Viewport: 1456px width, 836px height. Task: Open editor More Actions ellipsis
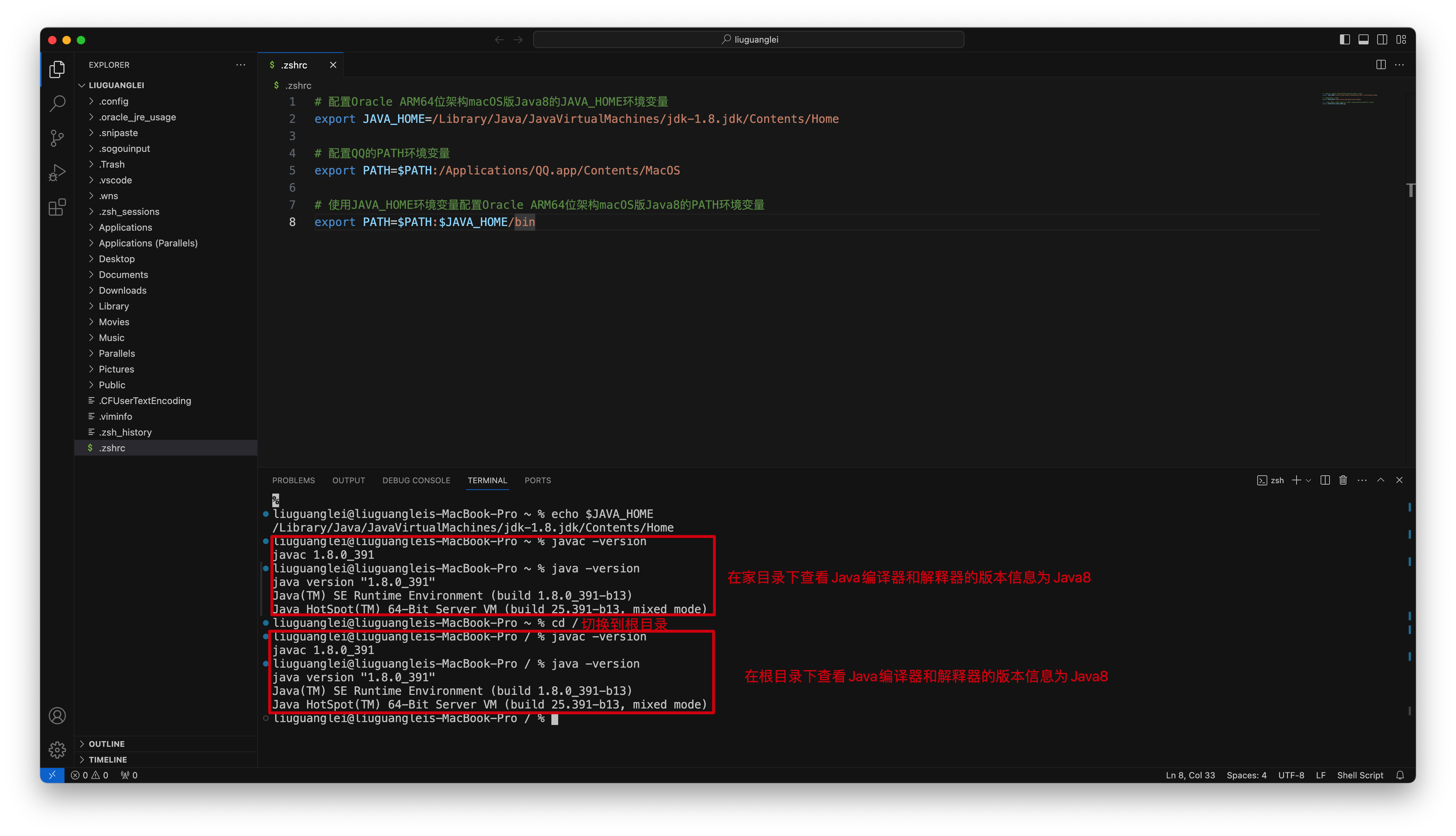click(x=1400, y=65)
